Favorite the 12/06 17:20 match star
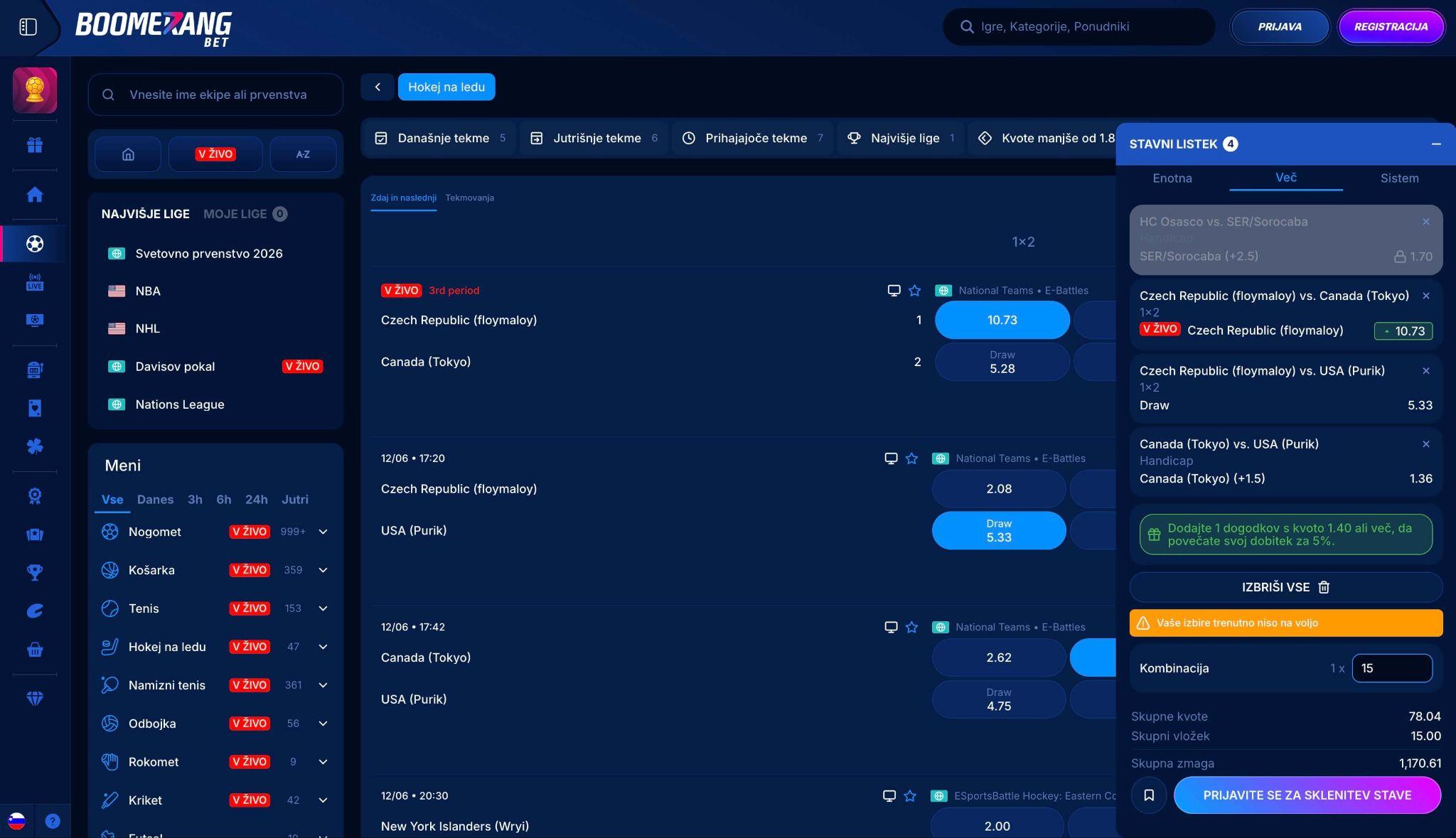Image resolution: width=1456 pixels, height=838 pixels. point(912,458)
